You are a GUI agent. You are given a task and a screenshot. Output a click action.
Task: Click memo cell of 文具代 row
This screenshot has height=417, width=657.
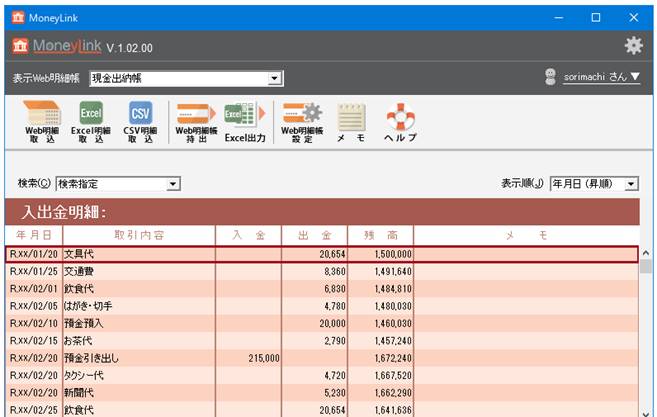(526, 254)
